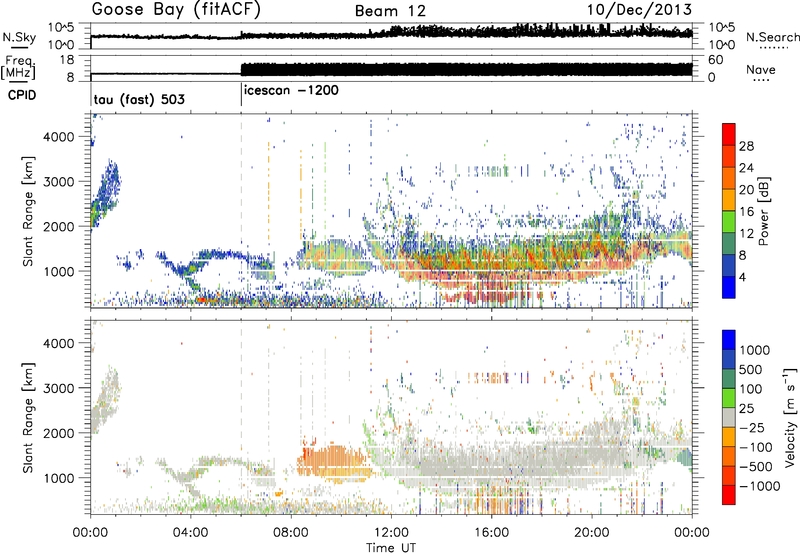This screenshot has height=554, width=800.
Task: Click the 'icescan -1200' CPID label
Action: click(291, 91)
